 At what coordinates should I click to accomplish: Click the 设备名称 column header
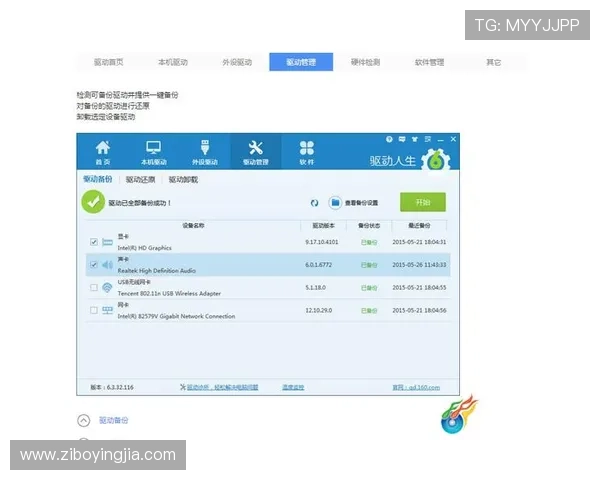click(x=193, y=225)
